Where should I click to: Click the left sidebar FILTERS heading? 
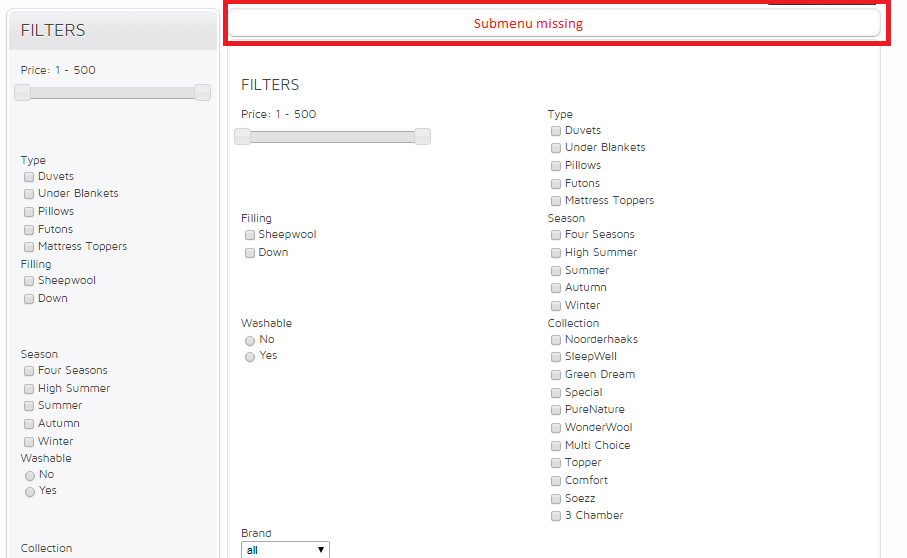click(53, 30)
